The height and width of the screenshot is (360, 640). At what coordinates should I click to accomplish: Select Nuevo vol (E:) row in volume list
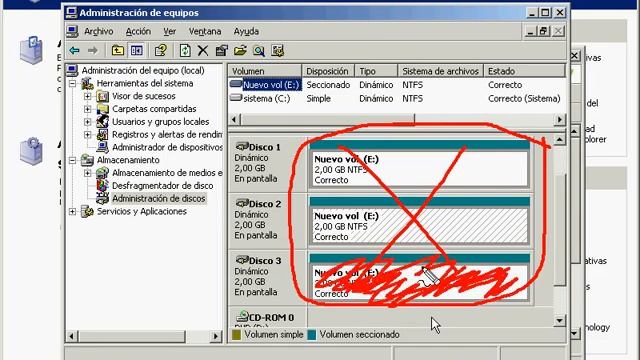[x=397, y=84]
